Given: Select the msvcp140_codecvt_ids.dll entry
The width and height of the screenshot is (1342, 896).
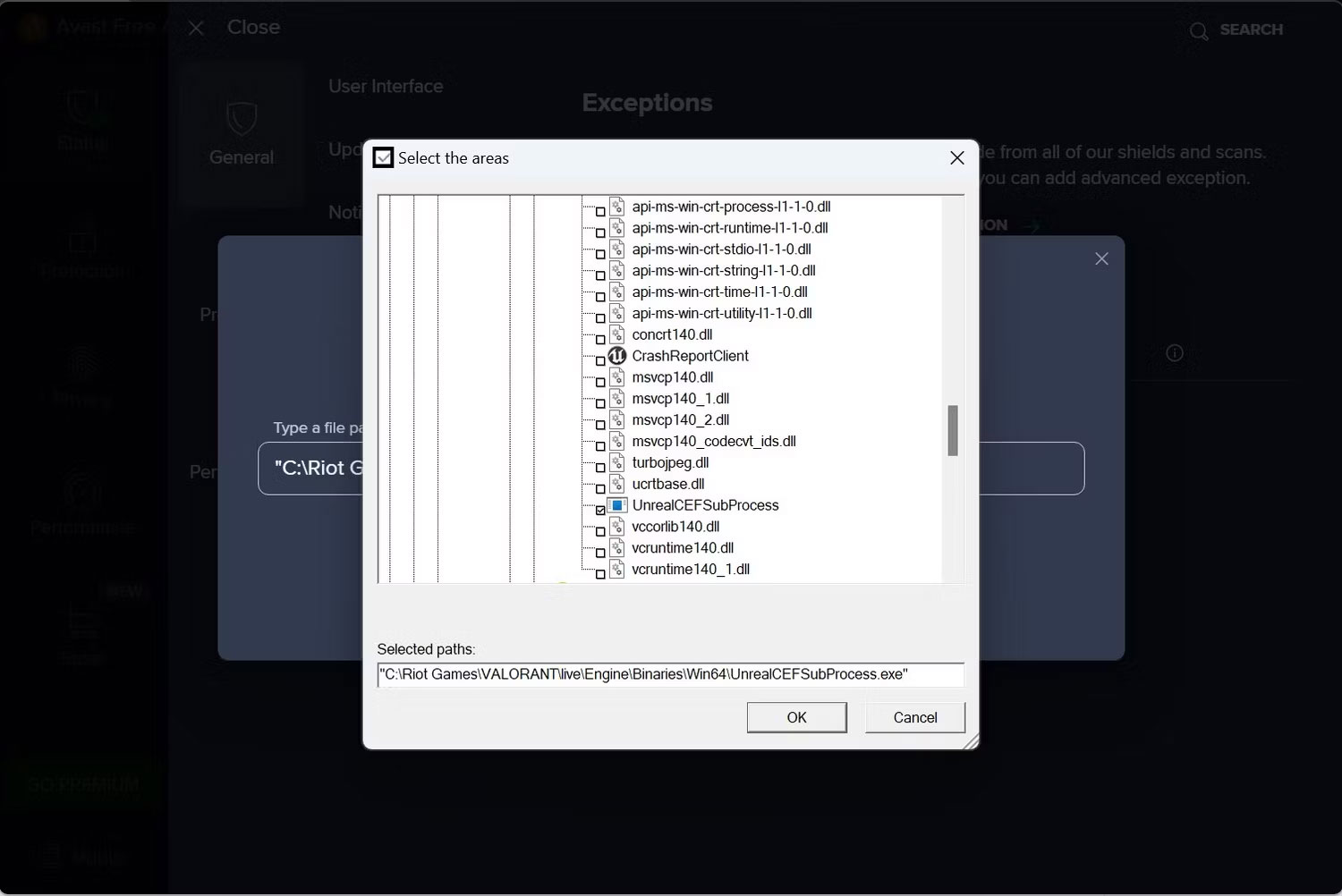Looking at the screenshot, I should (714, 442).
